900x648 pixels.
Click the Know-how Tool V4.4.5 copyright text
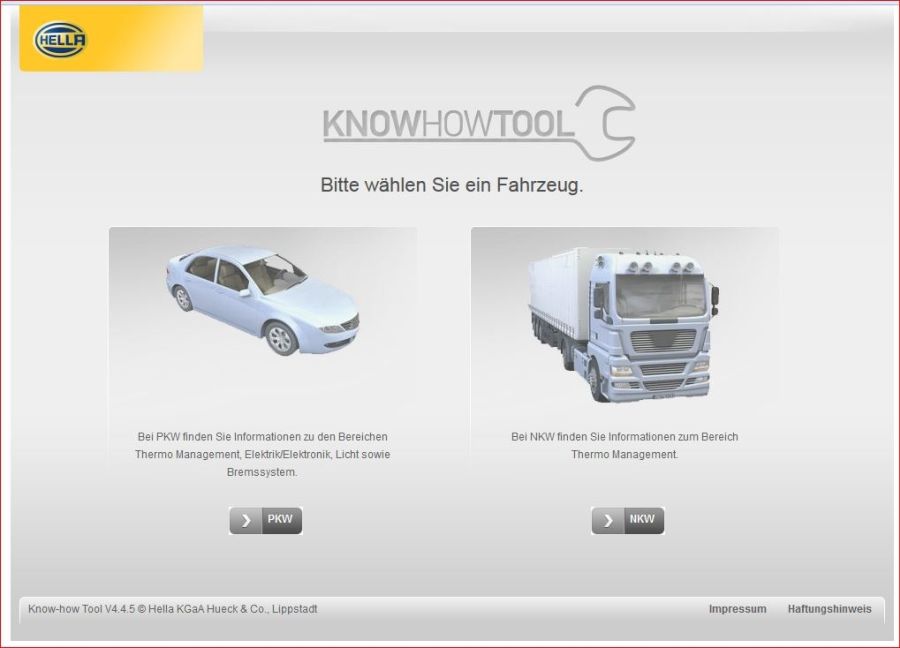pos(173,609)
